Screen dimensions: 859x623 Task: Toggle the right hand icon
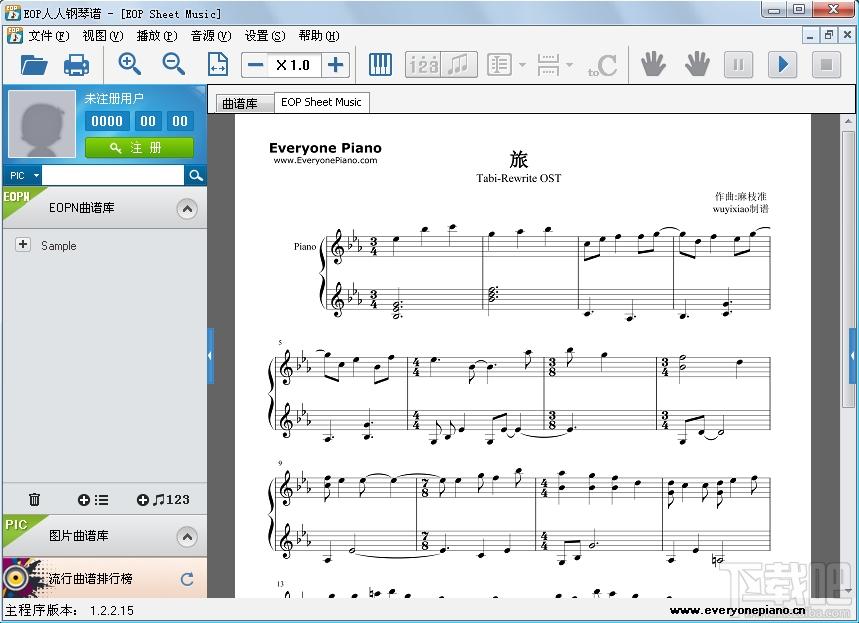697,65
